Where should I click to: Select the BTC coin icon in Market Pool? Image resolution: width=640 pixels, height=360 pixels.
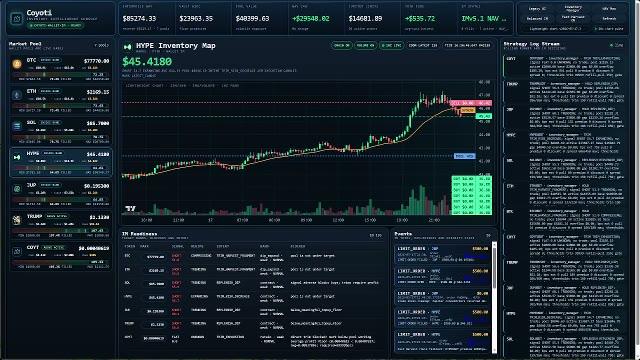(17, 64)
